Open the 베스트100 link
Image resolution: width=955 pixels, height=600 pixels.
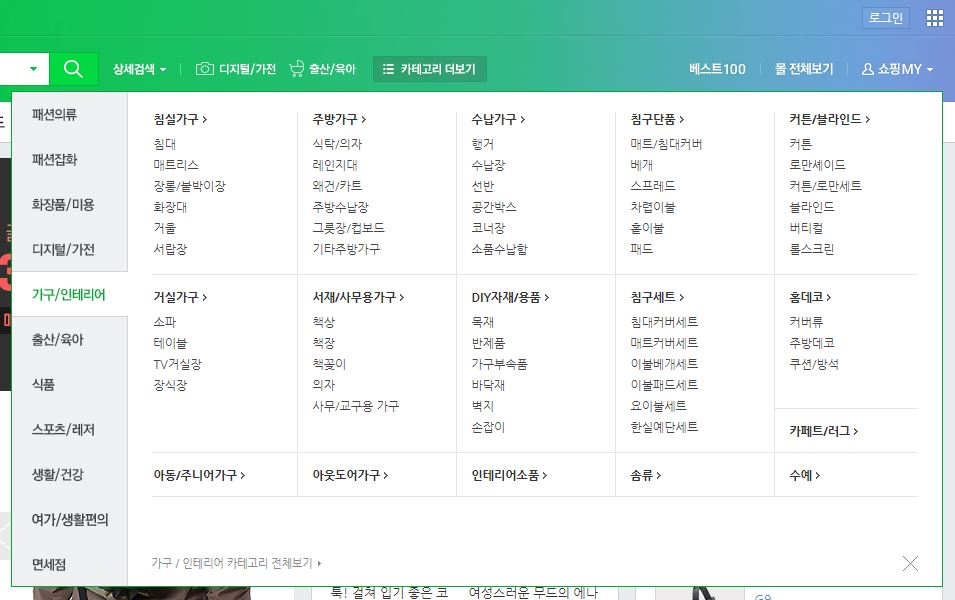[717, 69]
